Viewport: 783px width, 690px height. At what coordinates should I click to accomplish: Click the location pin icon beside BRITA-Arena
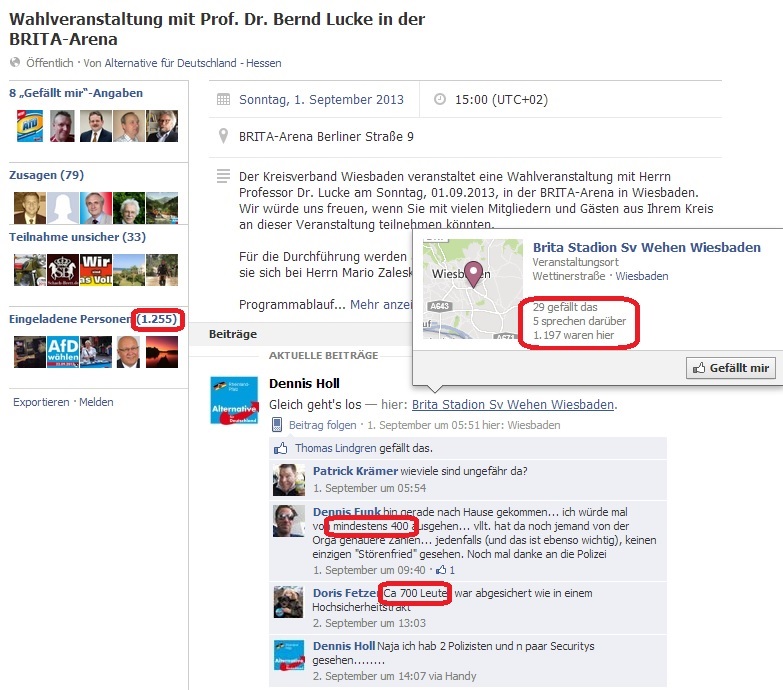click(224, 136)
